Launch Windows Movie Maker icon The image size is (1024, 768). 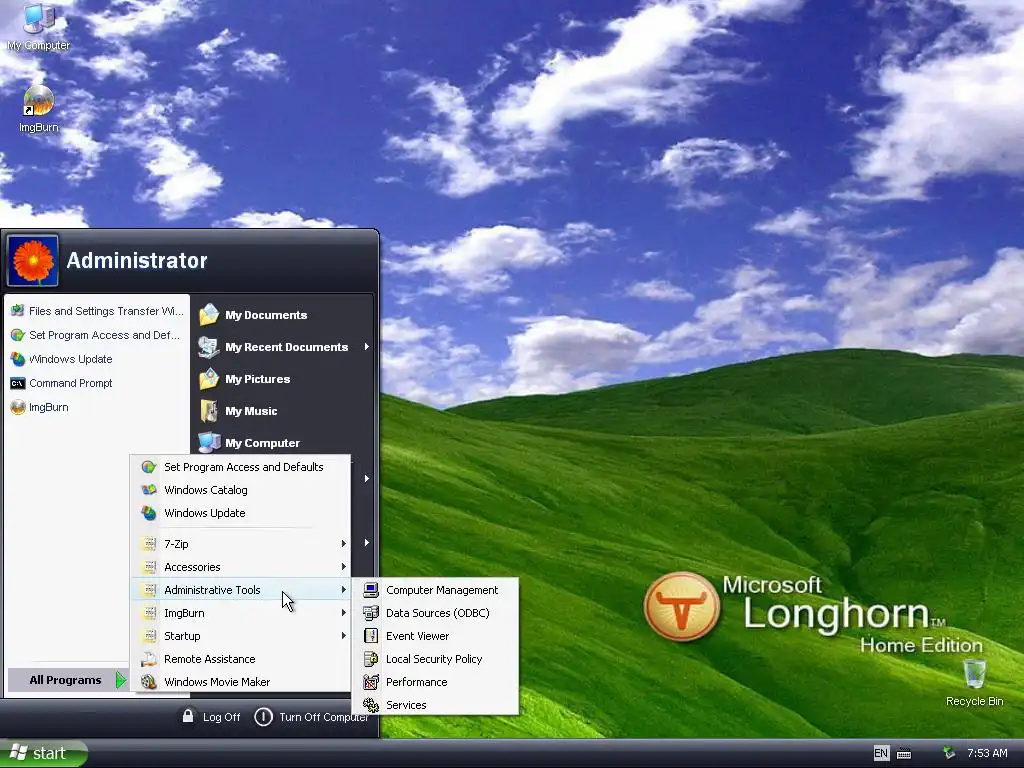[149, 682]
